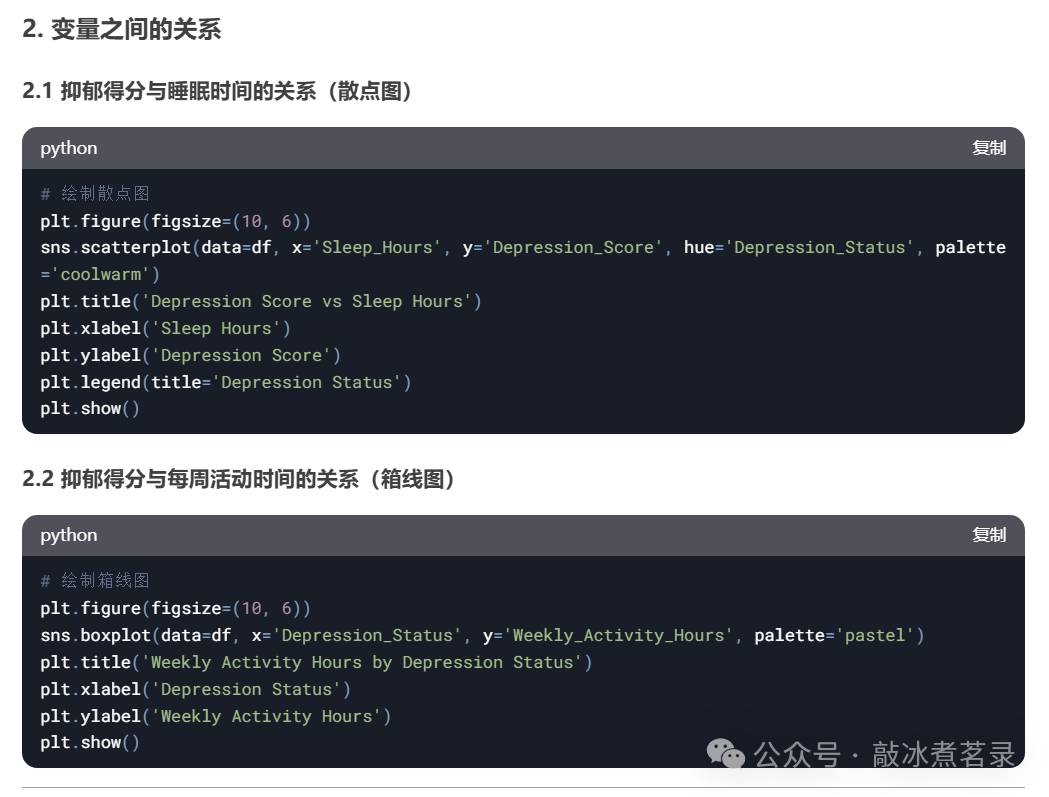Click 'Weekly_Activity_Hours' string in boxplot call
Viewport: 1049px width, 797px height.
click(x=618, y=635)
